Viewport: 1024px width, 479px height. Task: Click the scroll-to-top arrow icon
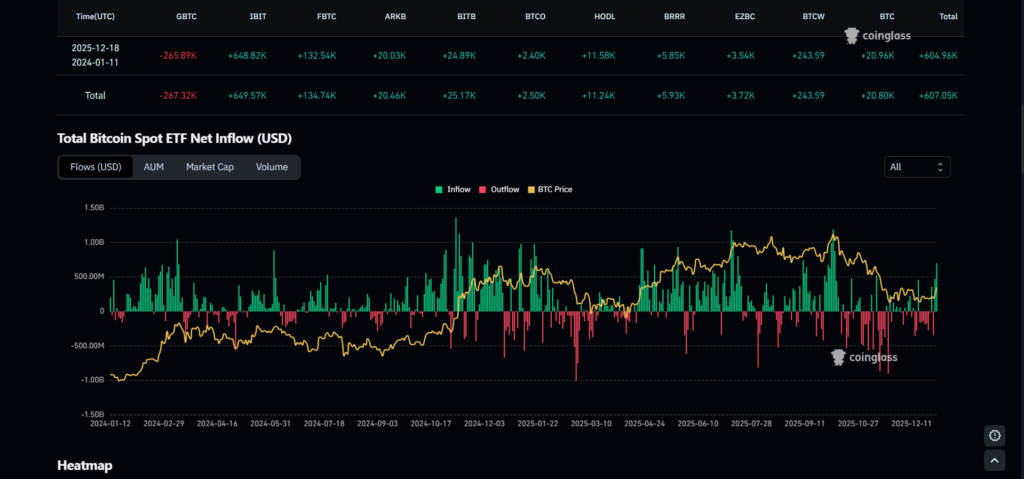(x=993, y=460)
